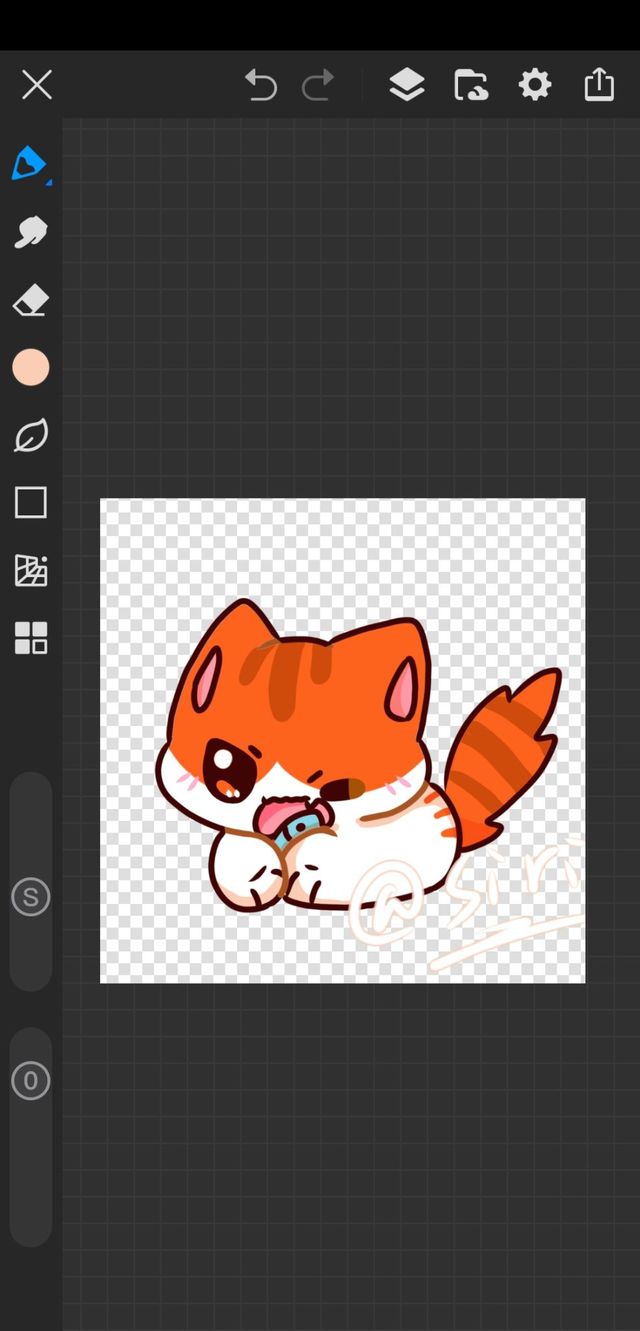This screenshot has width=640, height=1331.
Task: Select the Smudge blend tool
Action: tap(30, 232)
